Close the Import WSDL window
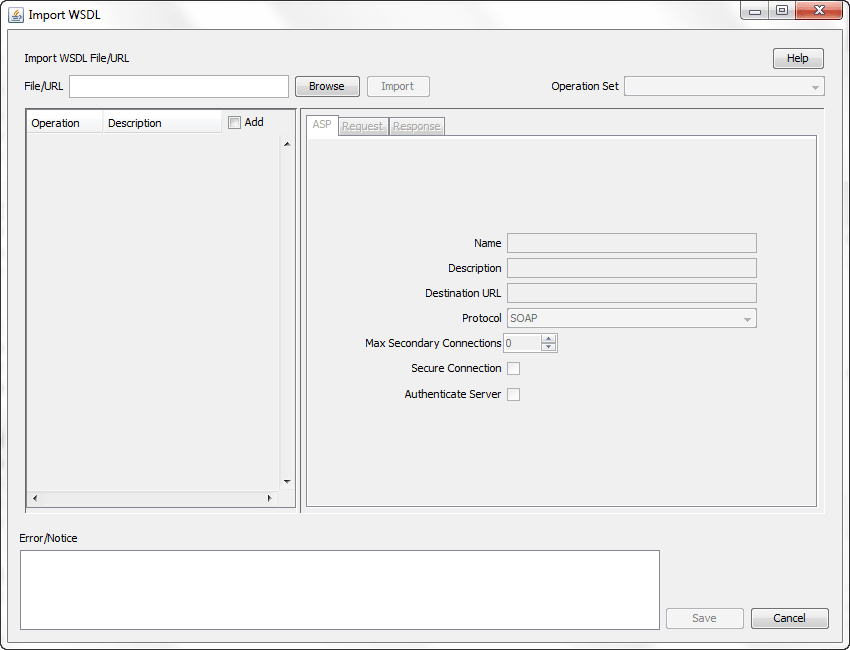The height and width of the screenshot is (650, 850). [x=819, y=11]
